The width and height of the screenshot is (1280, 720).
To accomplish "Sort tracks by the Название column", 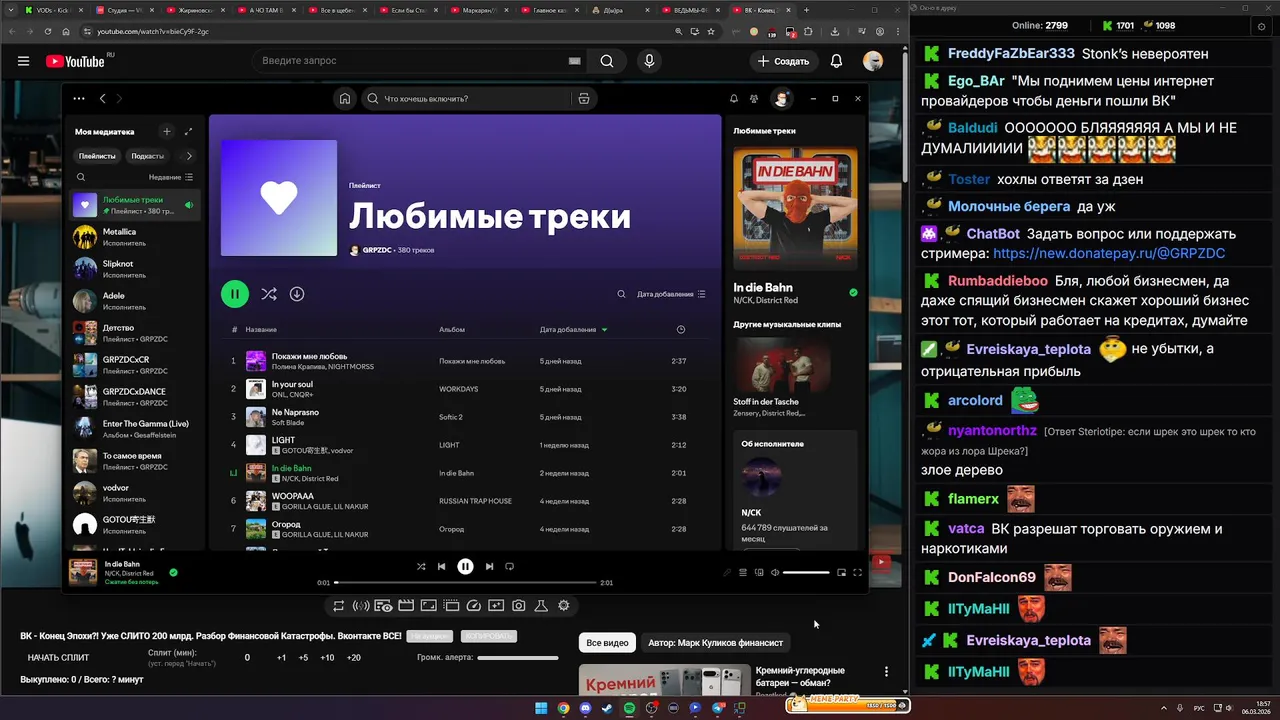I will (261, 329).
